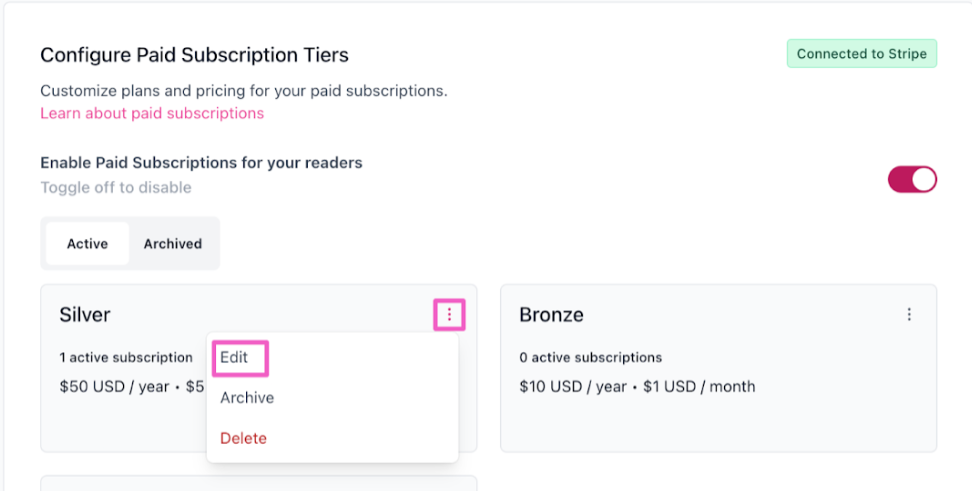Screen dimensions: 972x491
Task: Open the Bronze tier options menu
Action: coord(908,315)
